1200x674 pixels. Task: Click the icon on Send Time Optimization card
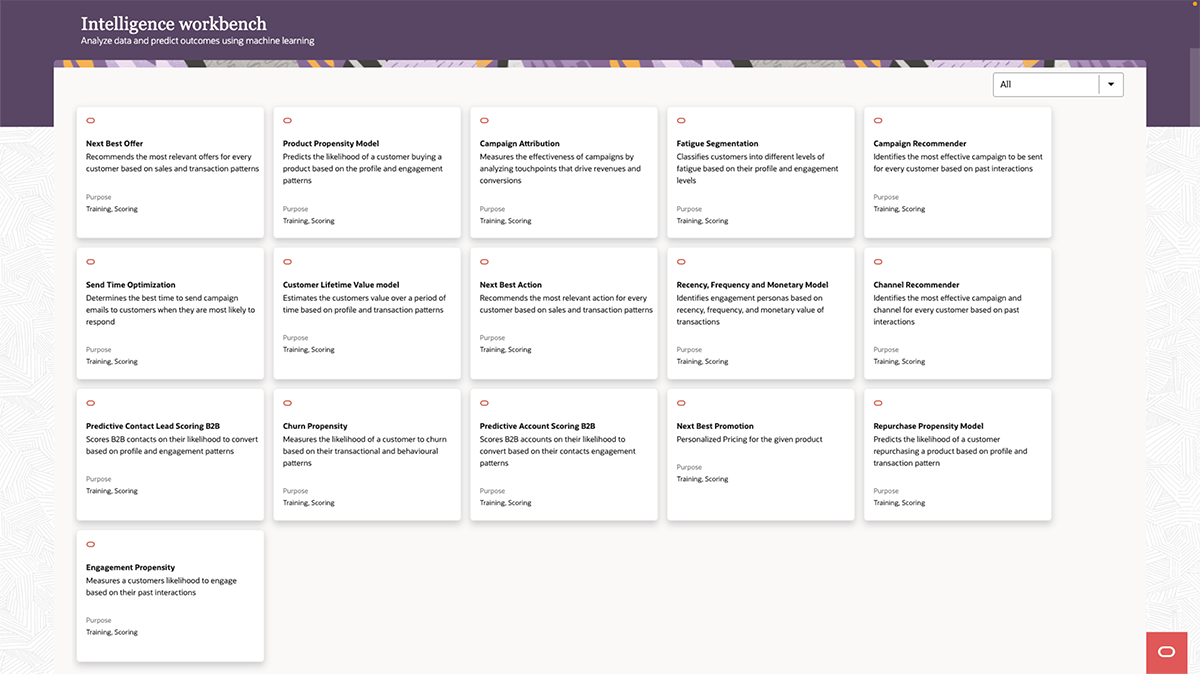click(90, 262)
